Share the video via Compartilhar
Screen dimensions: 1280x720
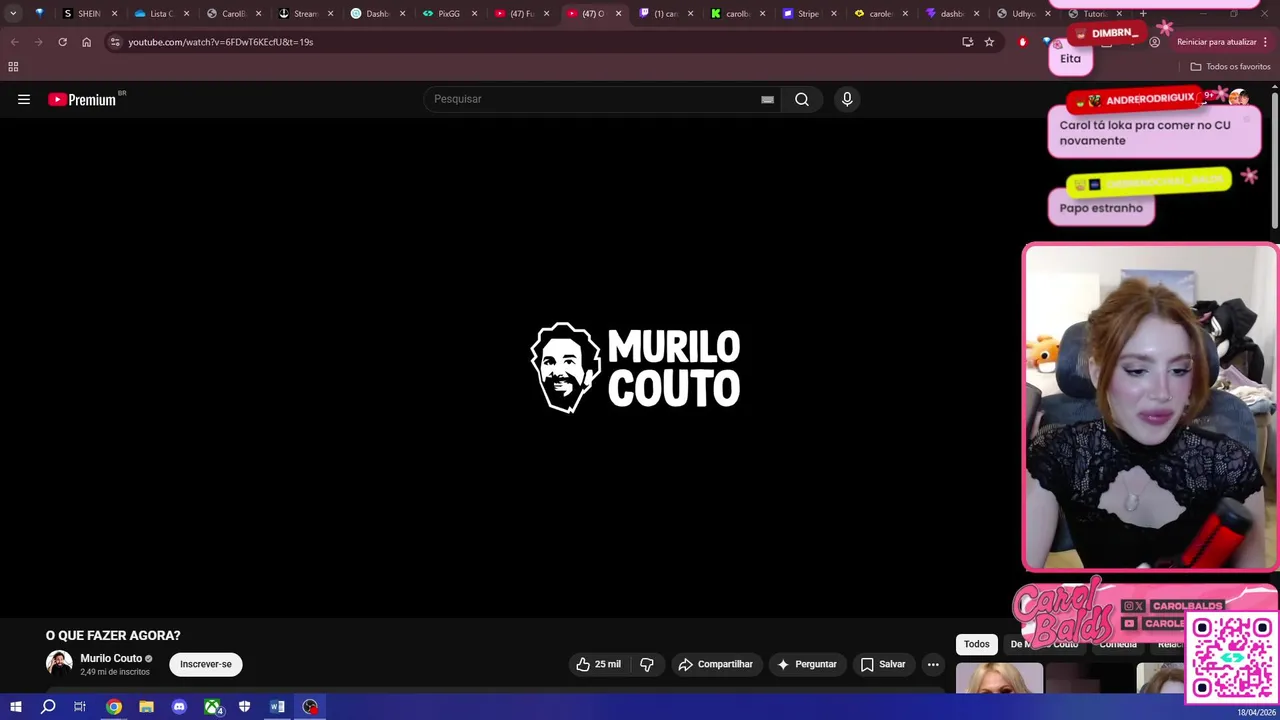pyautogui.click(x=715, y=664)
